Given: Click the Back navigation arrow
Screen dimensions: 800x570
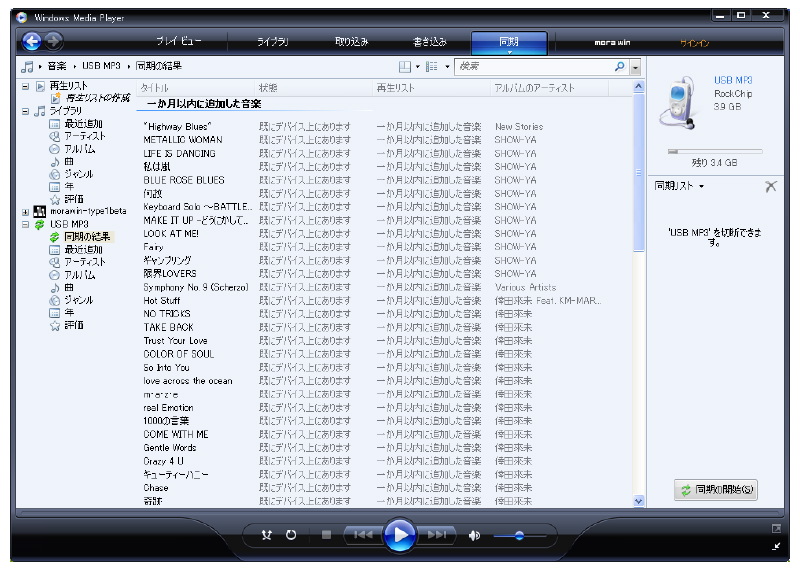Looking at the screenshot, I should click(32, 41).
